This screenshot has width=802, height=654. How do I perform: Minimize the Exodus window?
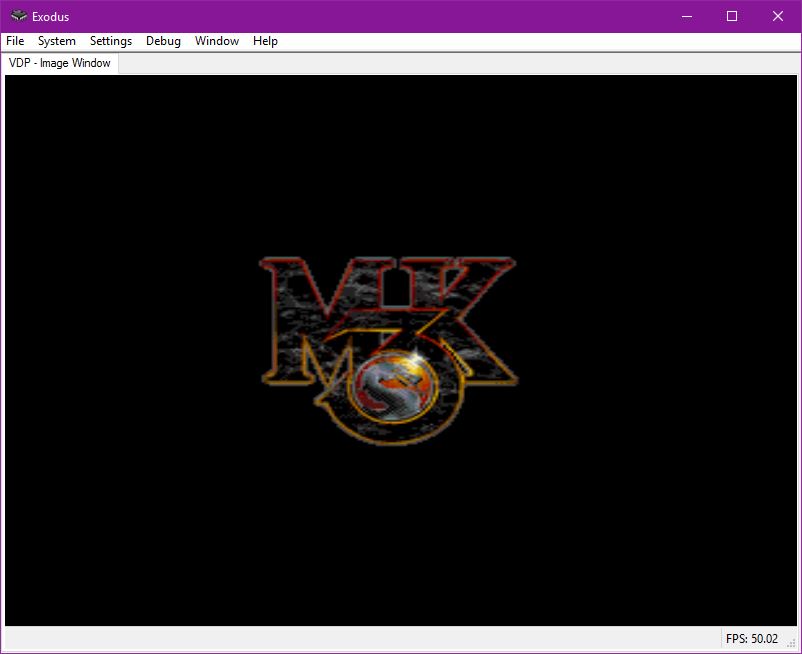pyautogui.click(x=687, y=16)
